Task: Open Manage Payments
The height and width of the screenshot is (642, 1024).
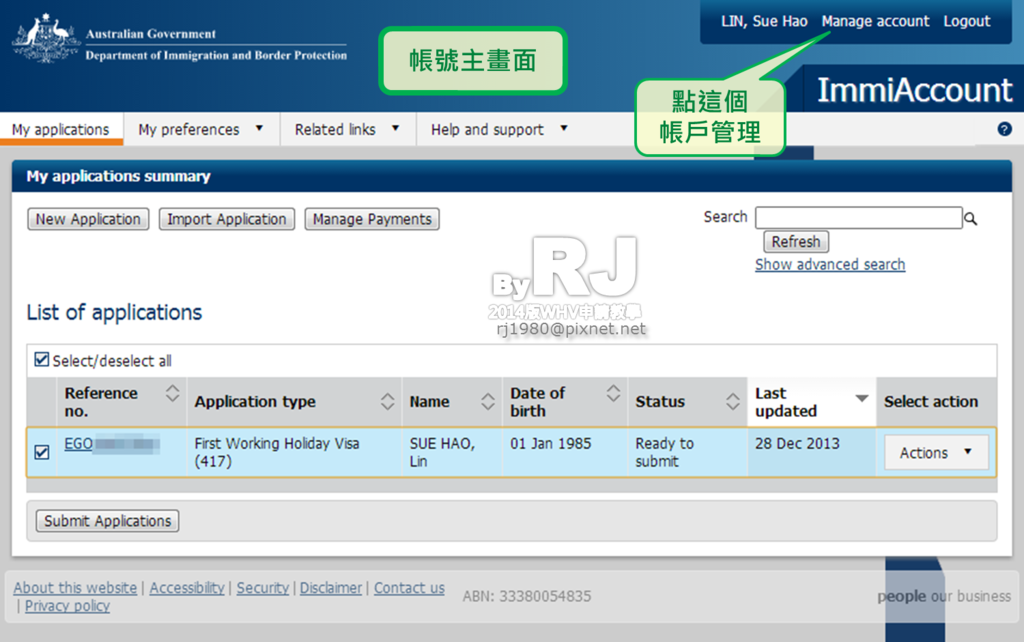Action: click(x=372, y=219)
